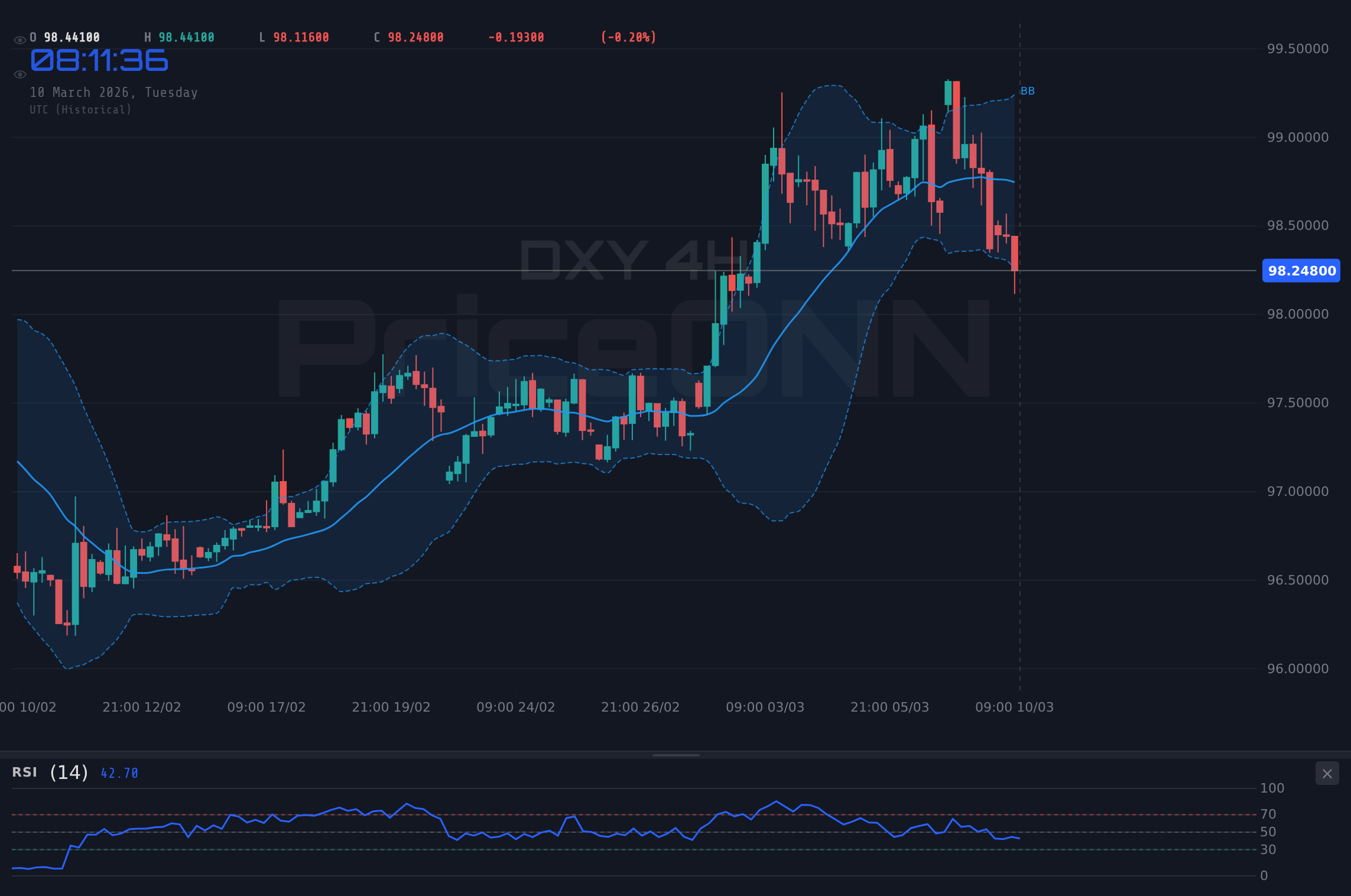Click the change value -0.19300
This screenshot has height=896, width=1351.
pyautogui.click(x=516, y=37)
